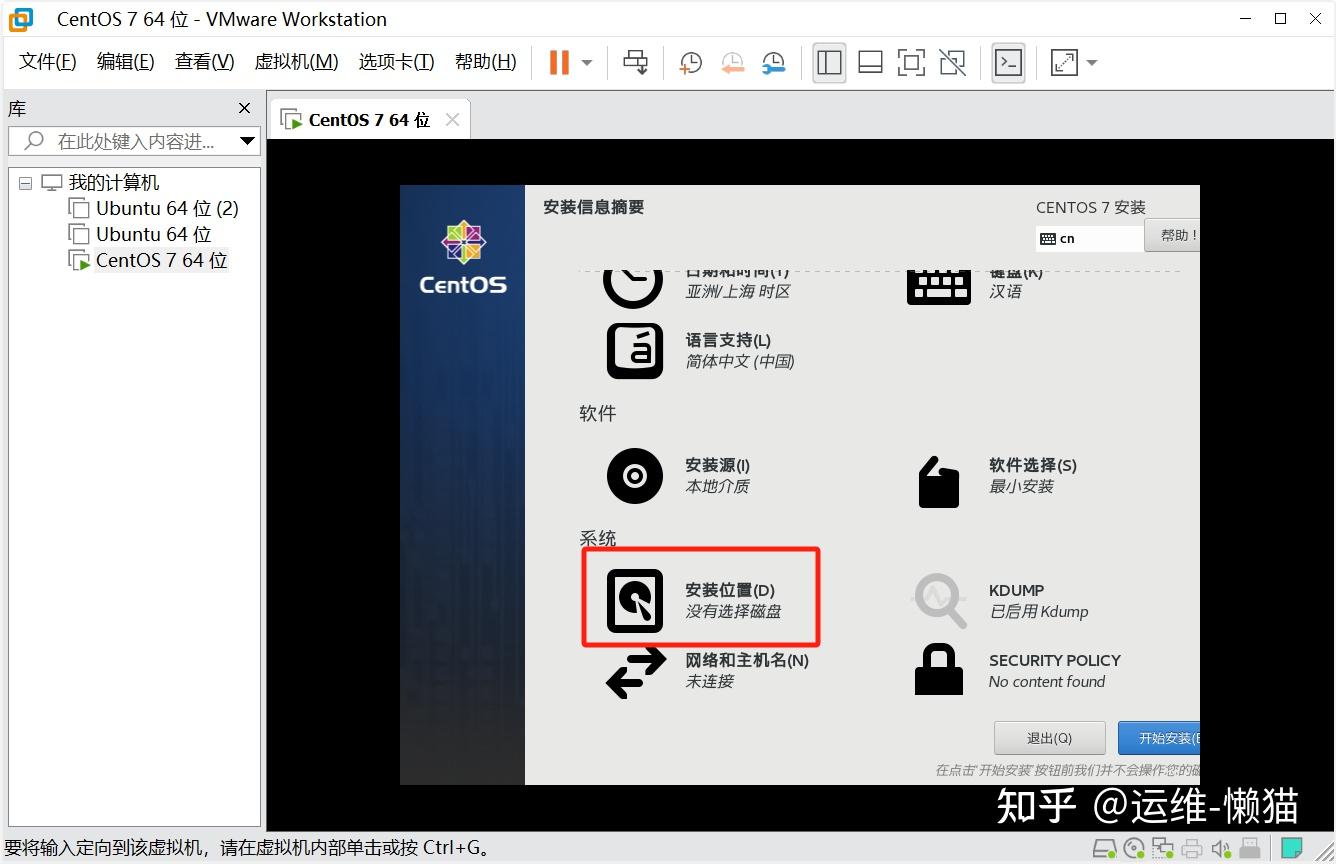
Task: Take a snapshot of this virtual machine
Action: (690, 63)
